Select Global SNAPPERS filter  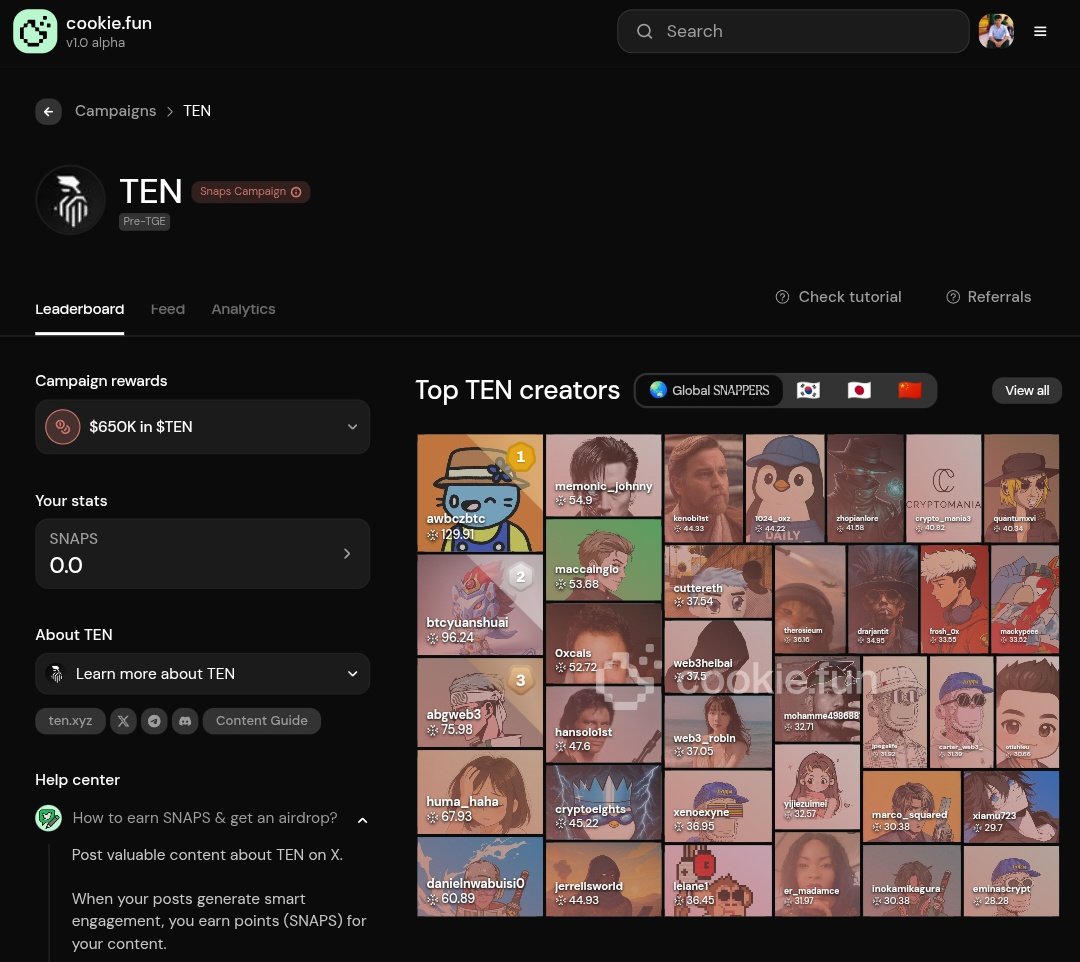pos(709,390)
